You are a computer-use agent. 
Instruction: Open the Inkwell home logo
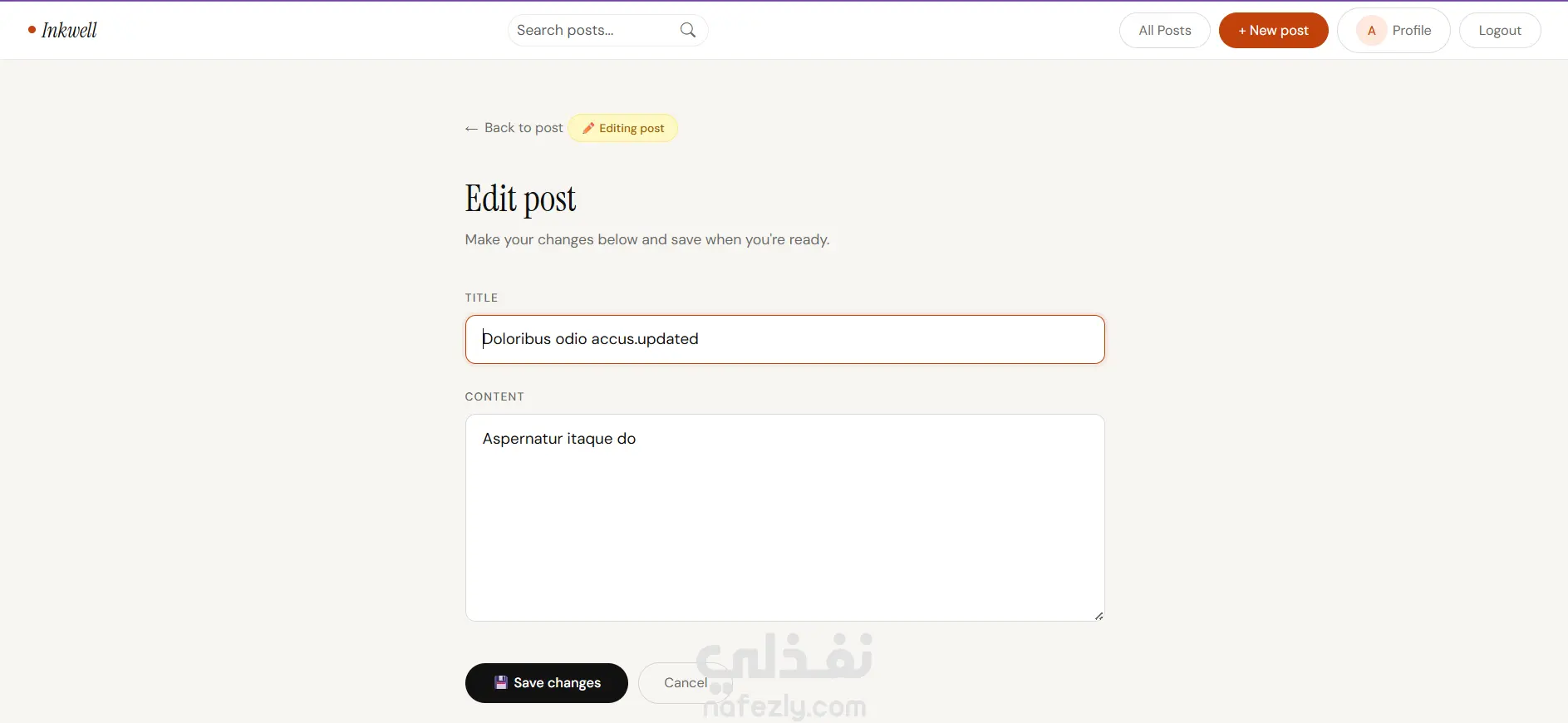point(62,30)
